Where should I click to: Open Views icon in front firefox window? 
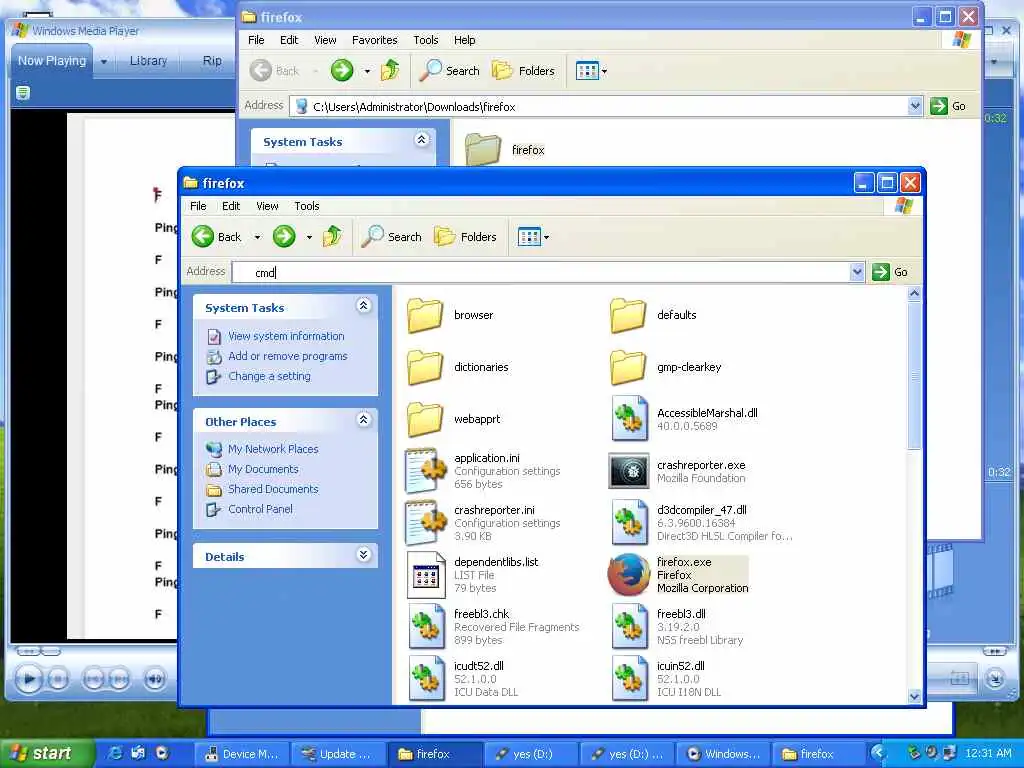click(530, 236)
